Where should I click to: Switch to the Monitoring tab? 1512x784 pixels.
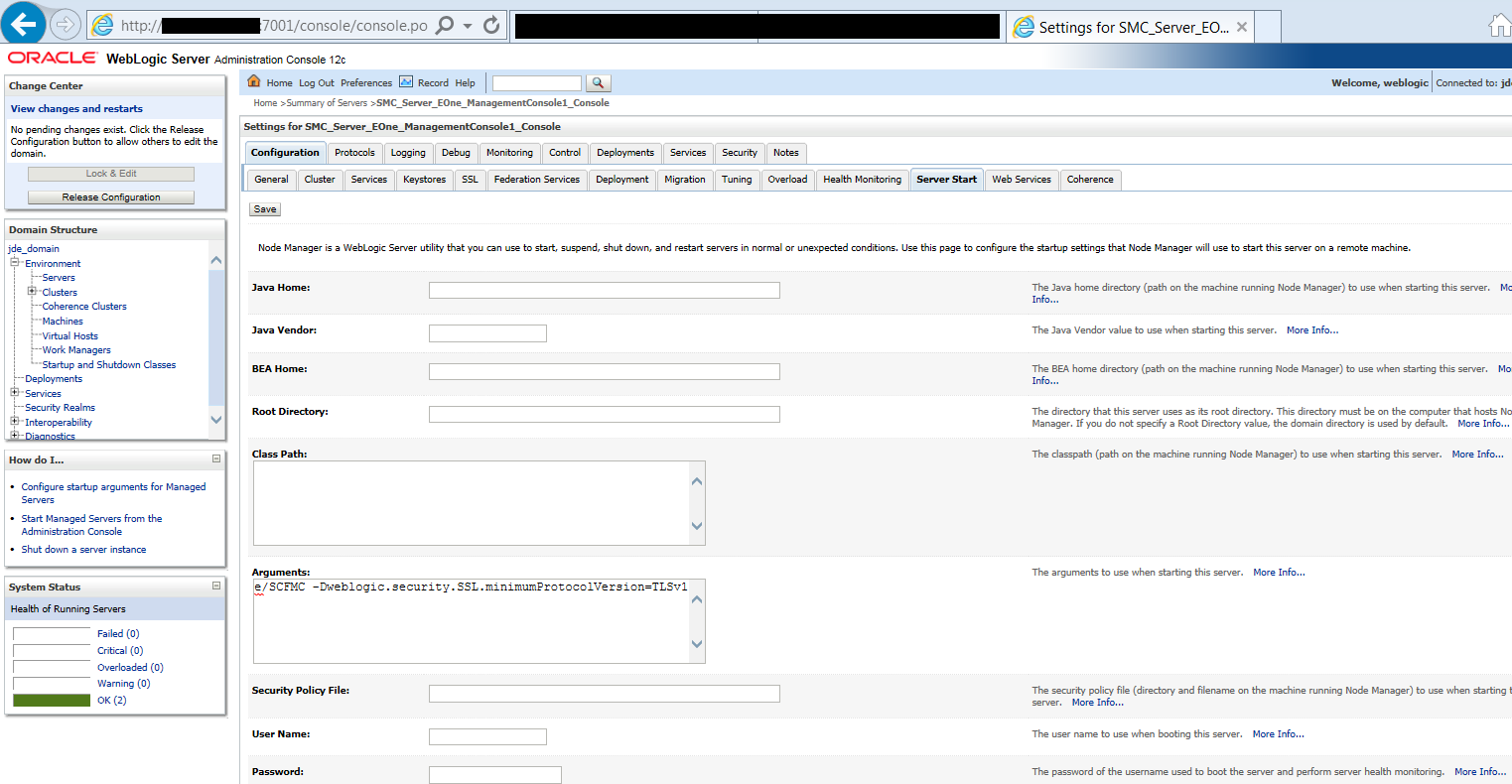[x=509, y=153]
